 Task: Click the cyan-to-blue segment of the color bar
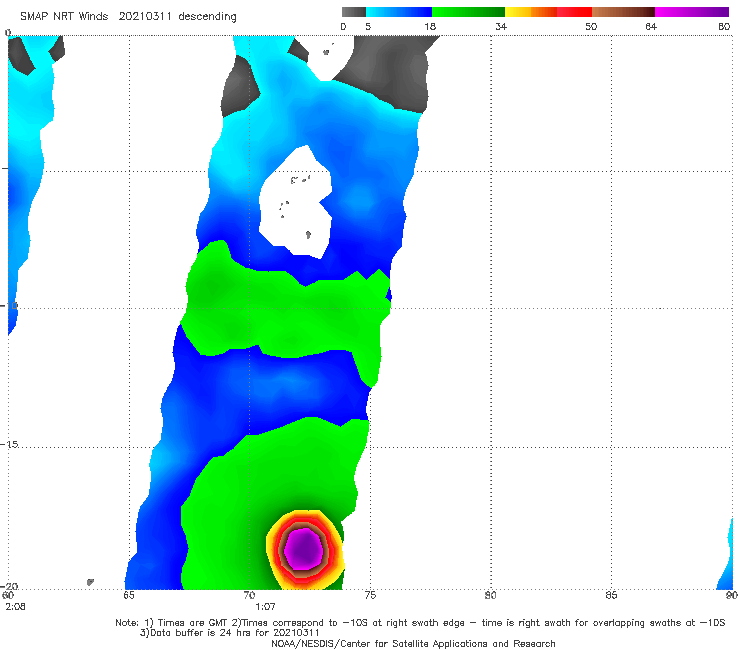(399, 12)
